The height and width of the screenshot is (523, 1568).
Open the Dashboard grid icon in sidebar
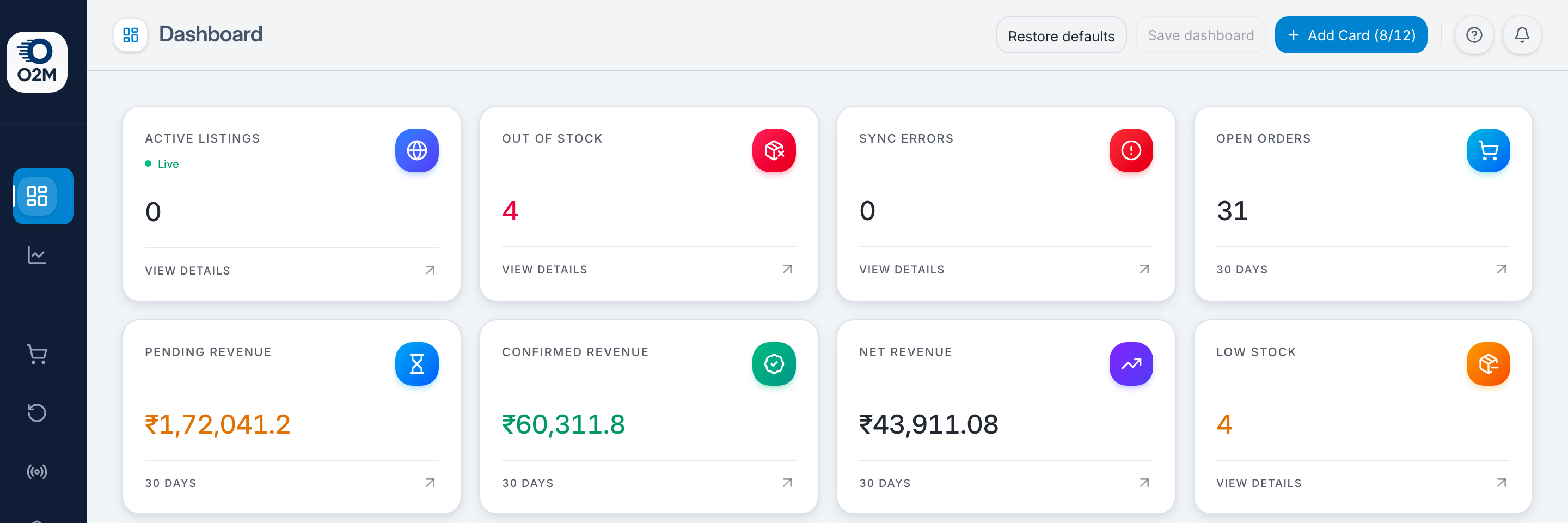37,196
